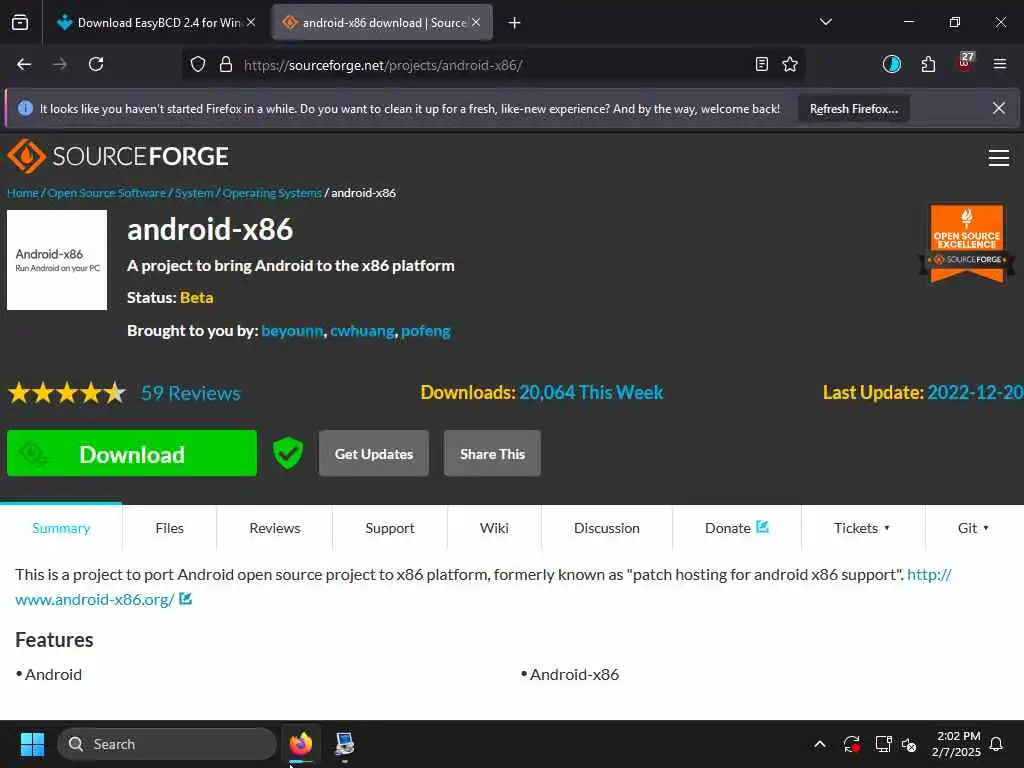View site security padlock info
This screenshot has width=1024, height=768.
click(226, 64)
